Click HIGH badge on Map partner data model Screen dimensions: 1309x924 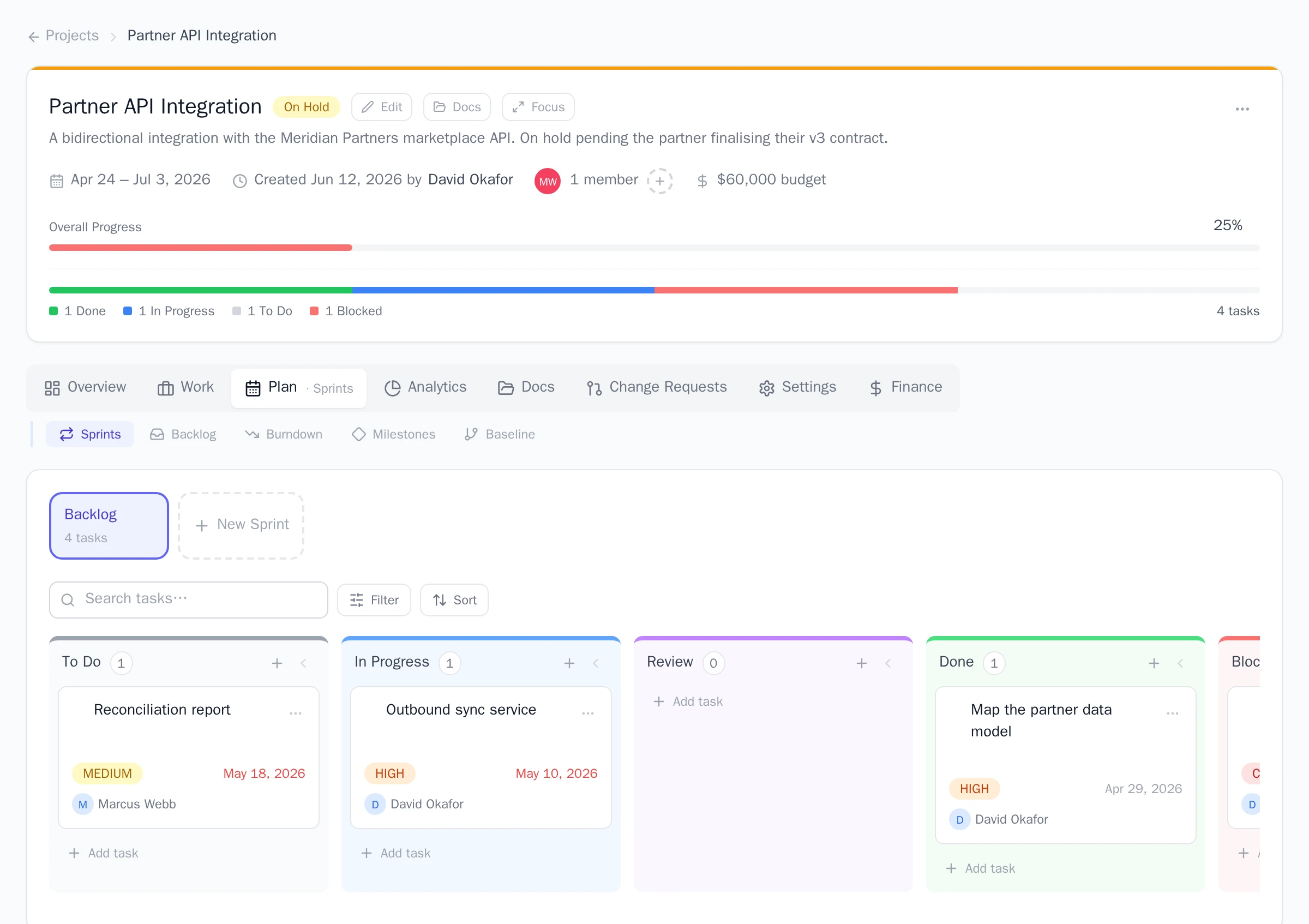pos(974,789)
